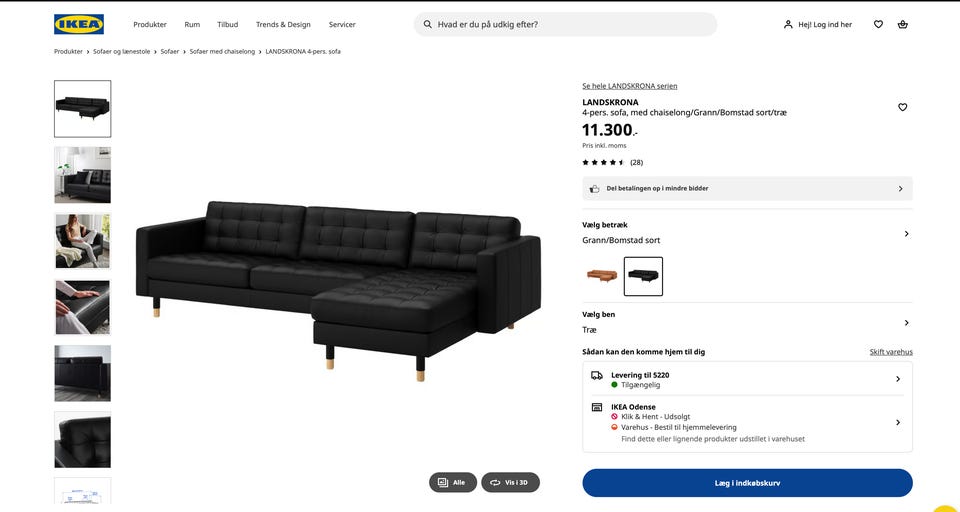The width and height of the screenshot is (960, 512).
Task: Show all images with Alle button
Action: tap(453, 482)
